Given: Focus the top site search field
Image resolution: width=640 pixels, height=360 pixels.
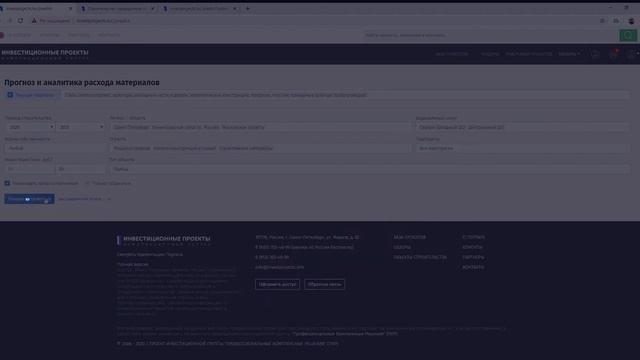Looking at the screenshot, I should 490,36.
